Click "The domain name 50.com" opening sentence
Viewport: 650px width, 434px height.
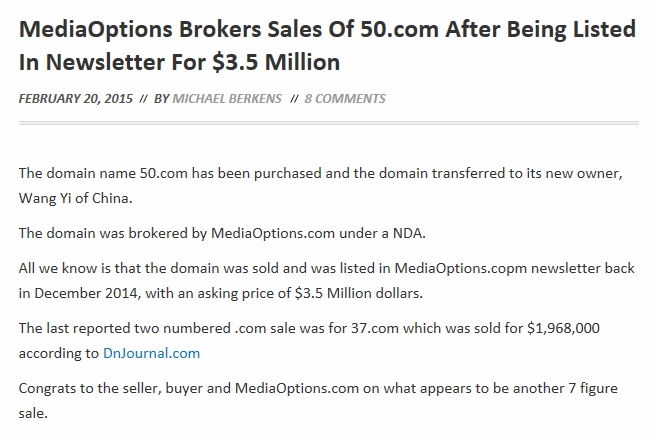click(x=102, y=173)
